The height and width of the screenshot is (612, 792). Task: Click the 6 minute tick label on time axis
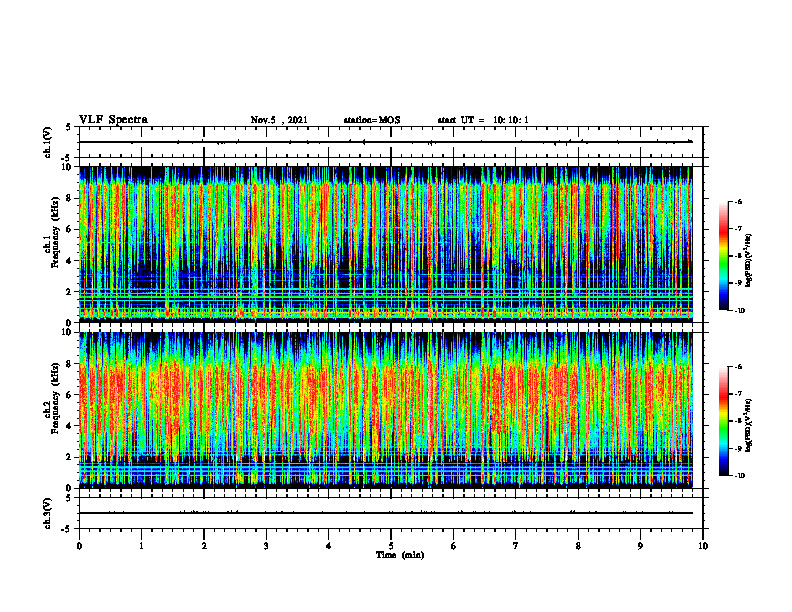(x=454, y=546)
